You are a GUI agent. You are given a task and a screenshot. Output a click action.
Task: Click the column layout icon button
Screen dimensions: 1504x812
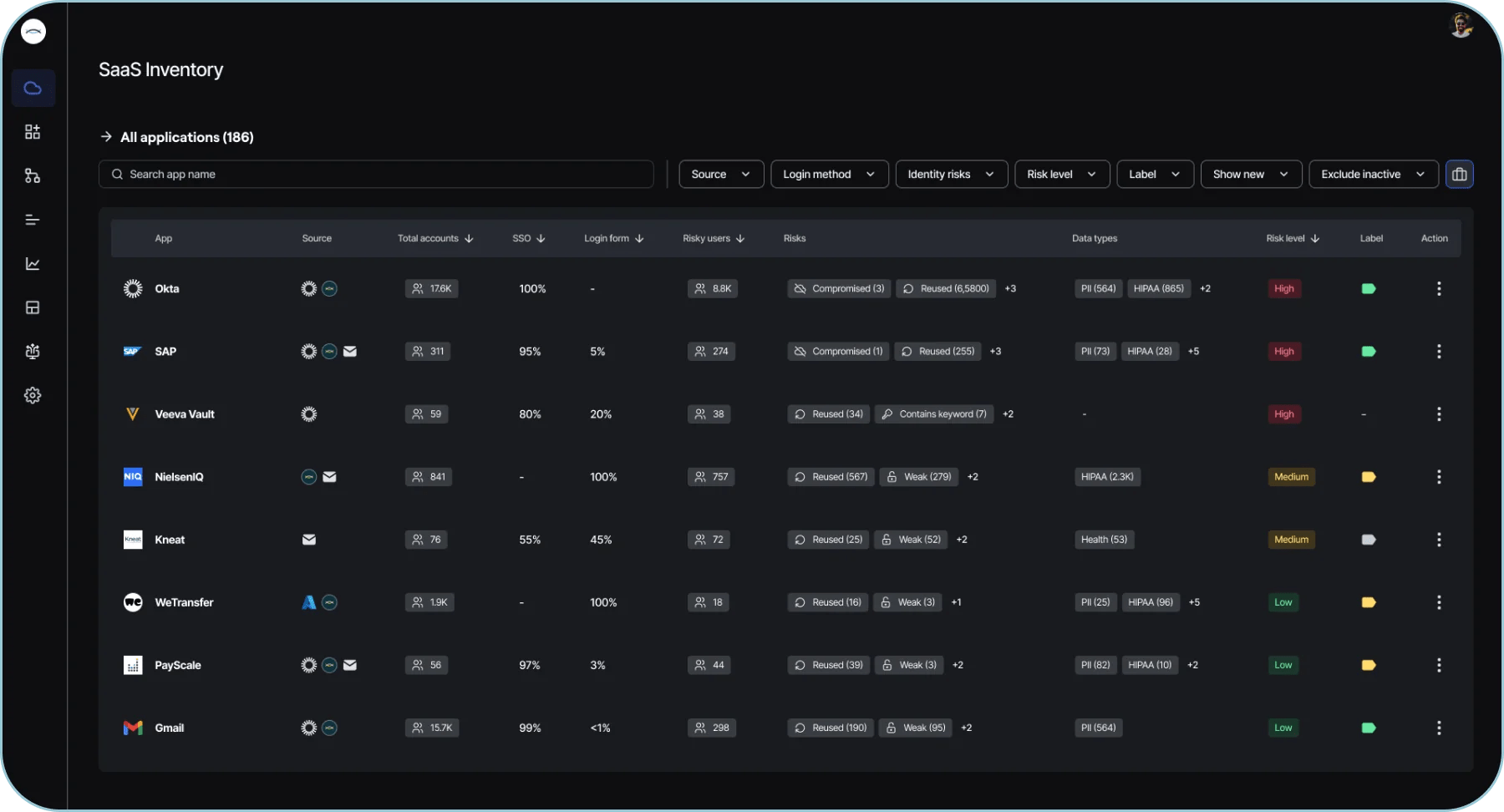click(1459, 175)
